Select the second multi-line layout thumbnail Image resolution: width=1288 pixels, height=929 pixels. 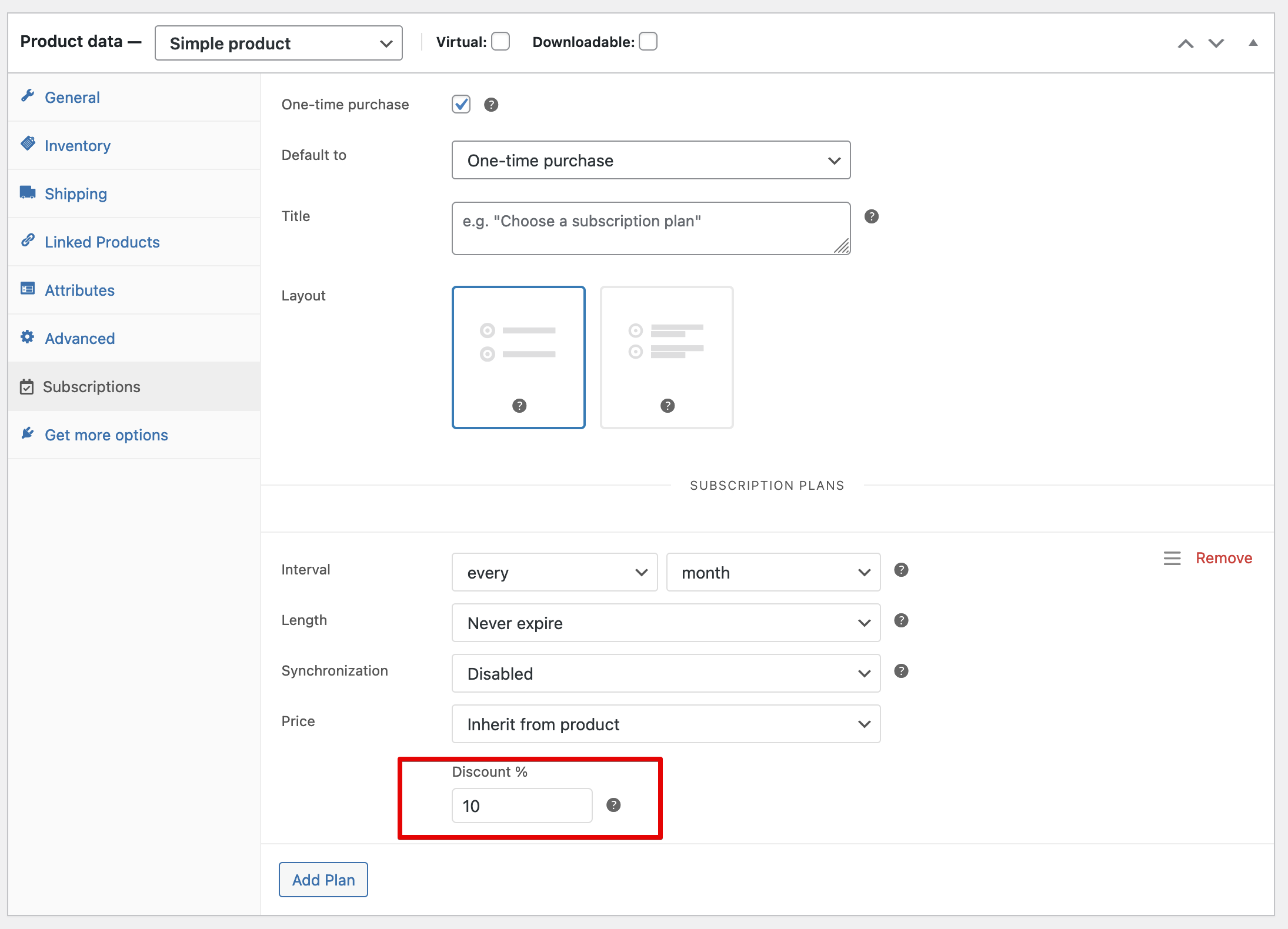[666, 357]
